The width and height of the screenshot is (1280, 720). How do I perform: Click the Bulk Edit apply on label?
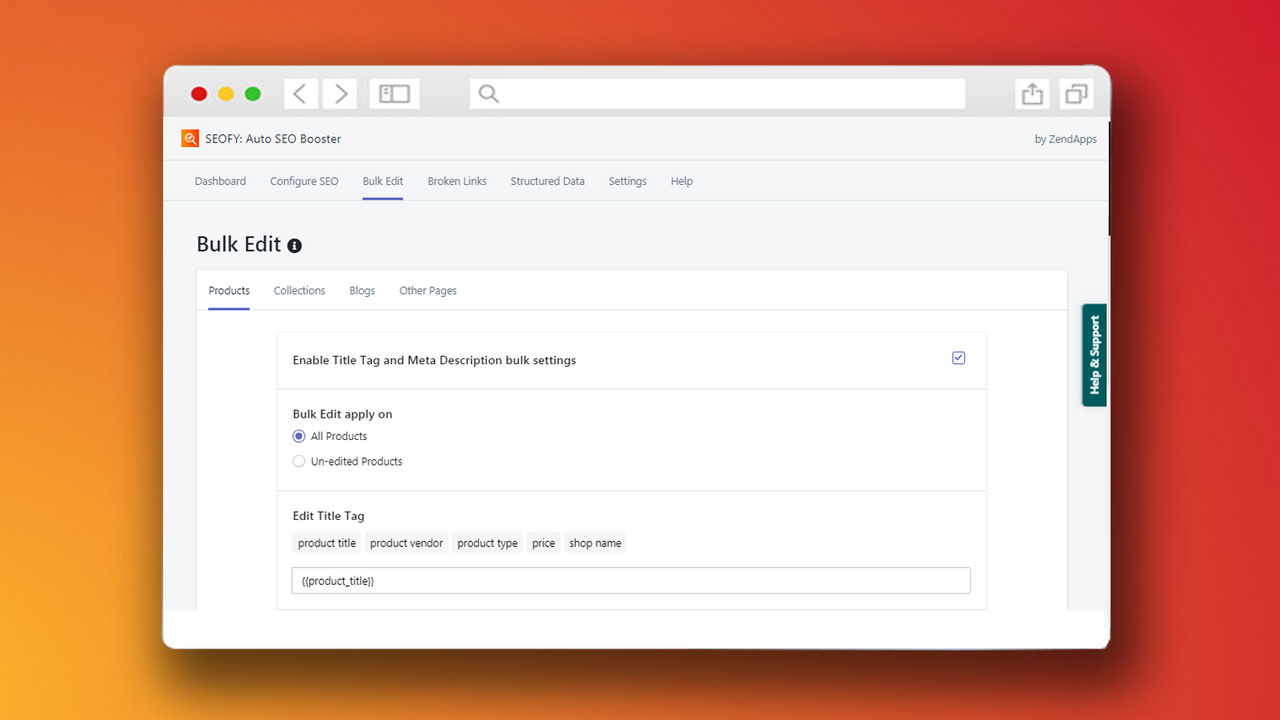342,414
